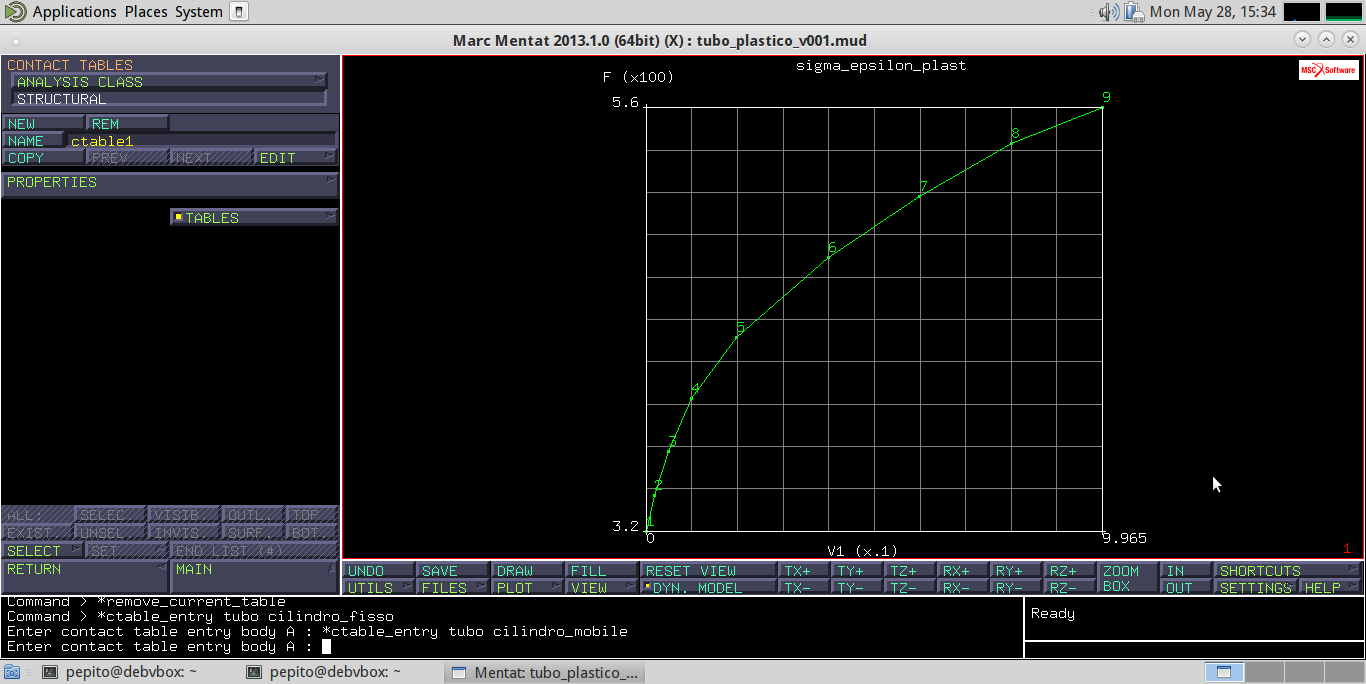Open the Places menu
This screenshot has height=684, width=1366.
click(146, 12)
